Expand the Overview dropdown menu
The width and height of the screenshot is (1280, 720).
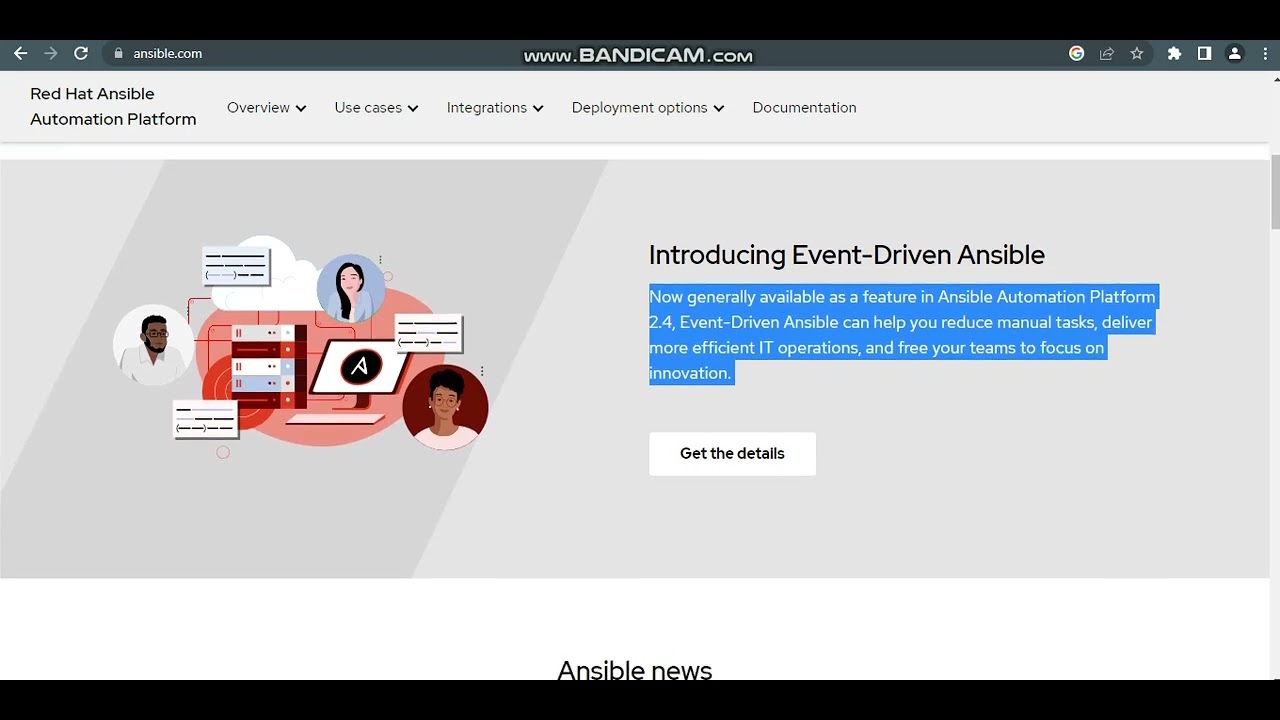point(266,108)
